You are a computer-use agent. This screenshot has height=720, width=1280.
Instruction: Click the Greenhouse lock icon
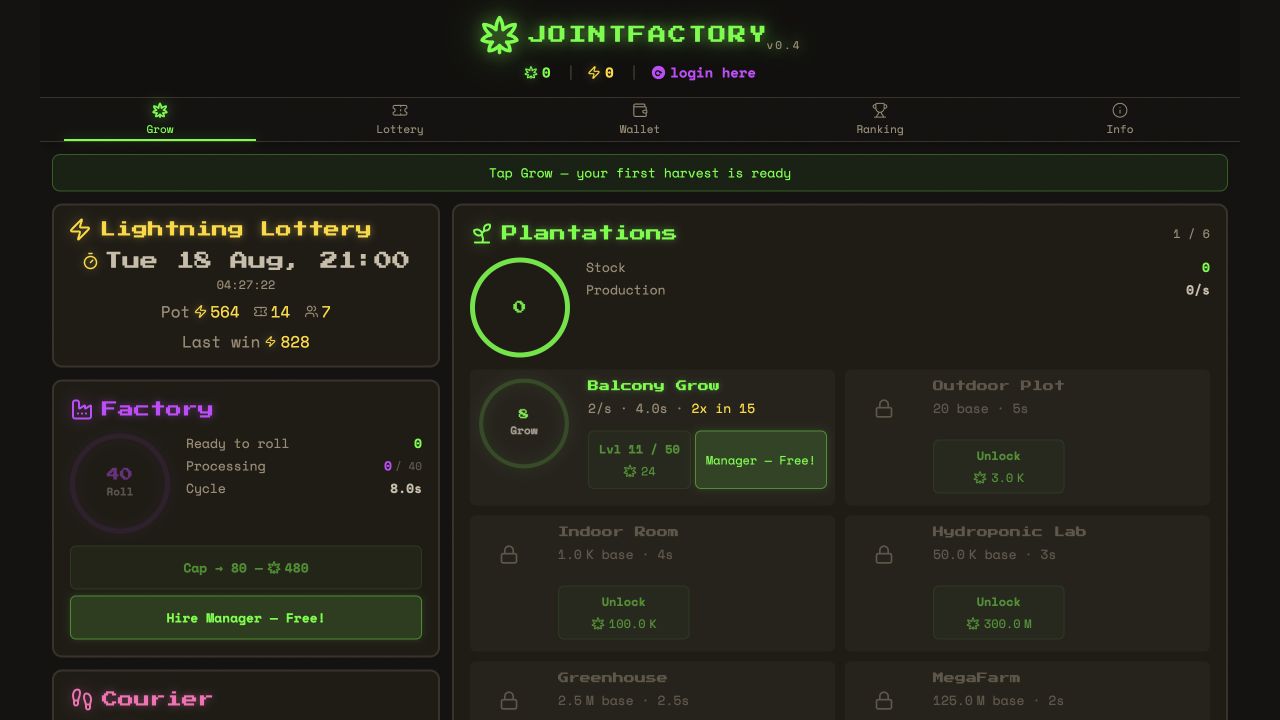point(509,700)
